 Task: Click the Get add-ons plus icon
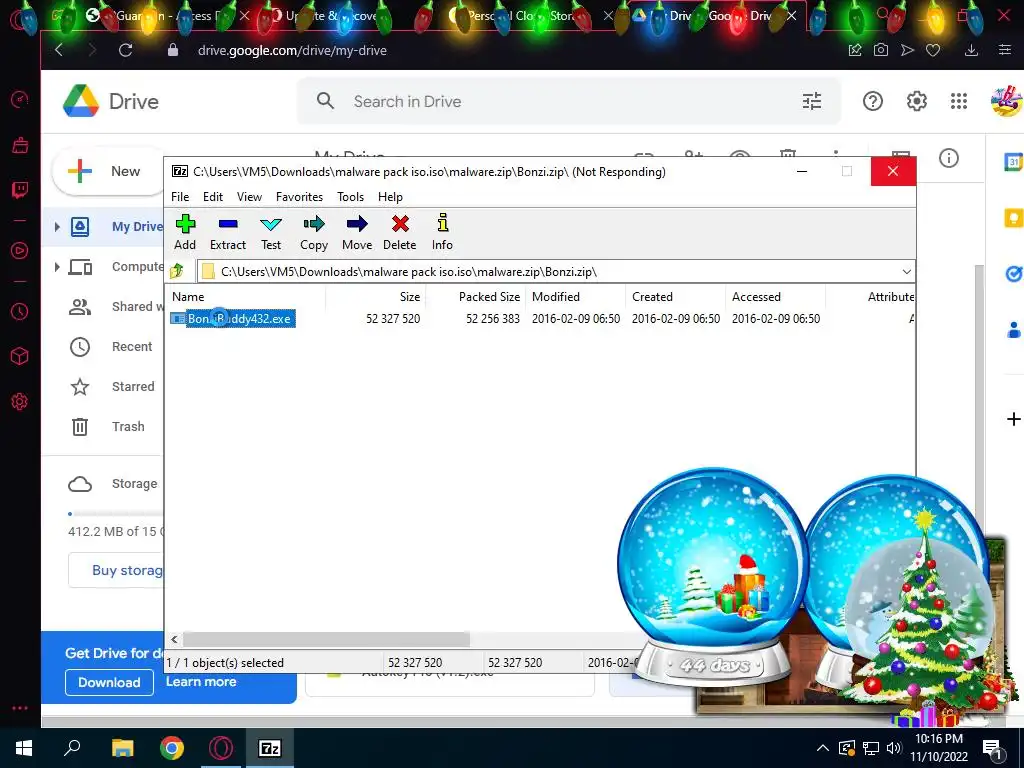click(1013, 419)
